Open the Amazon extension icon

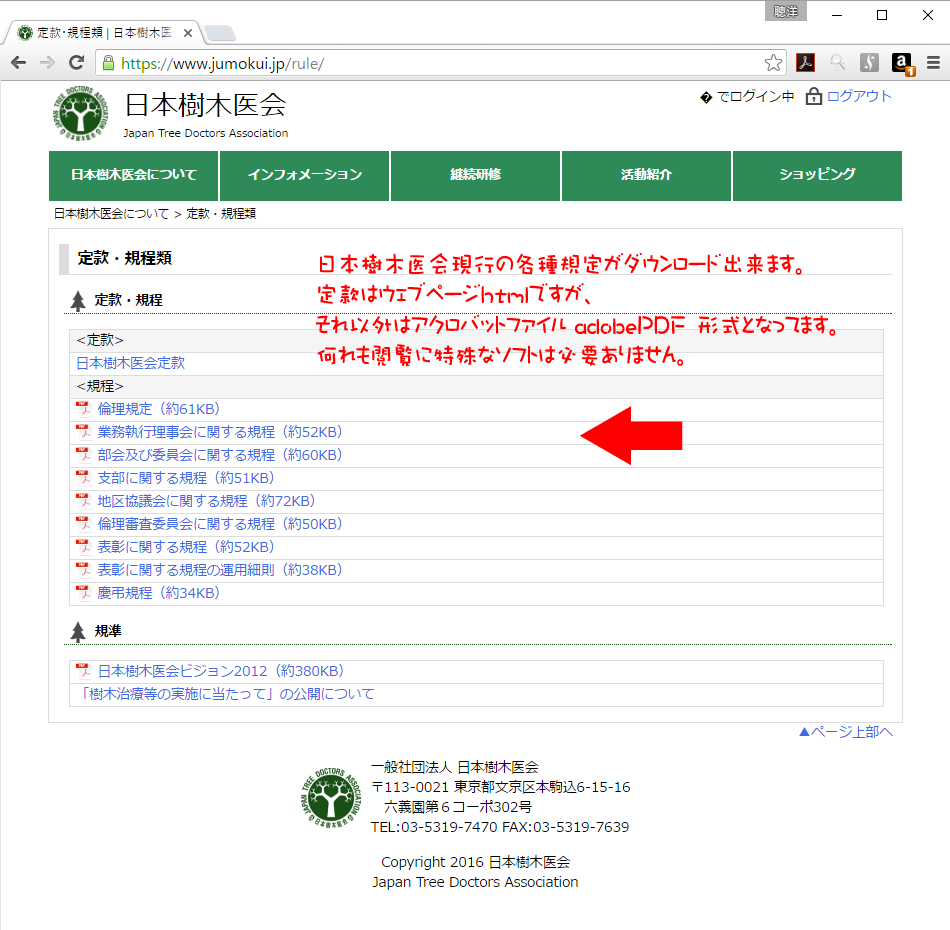(902, 63)
